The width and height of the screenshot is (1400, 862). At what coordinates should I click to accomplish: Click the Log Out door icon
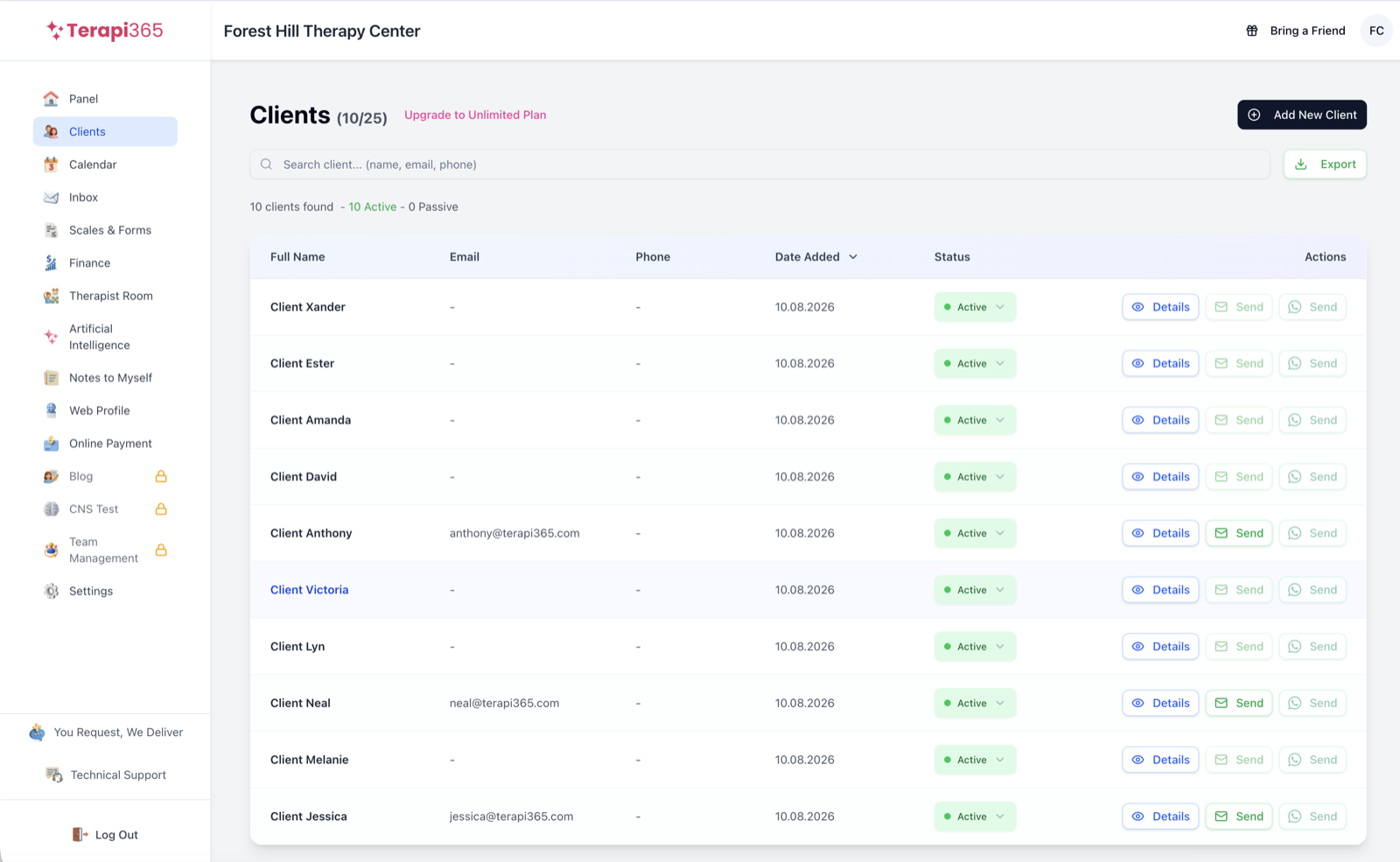[80, 835]
